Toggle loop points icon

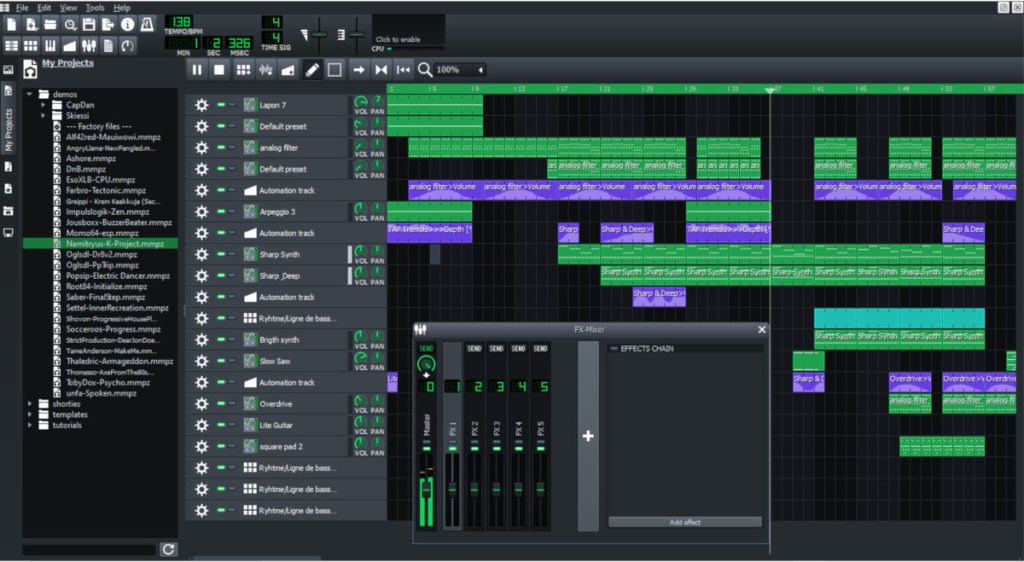(x=381, y=70)
